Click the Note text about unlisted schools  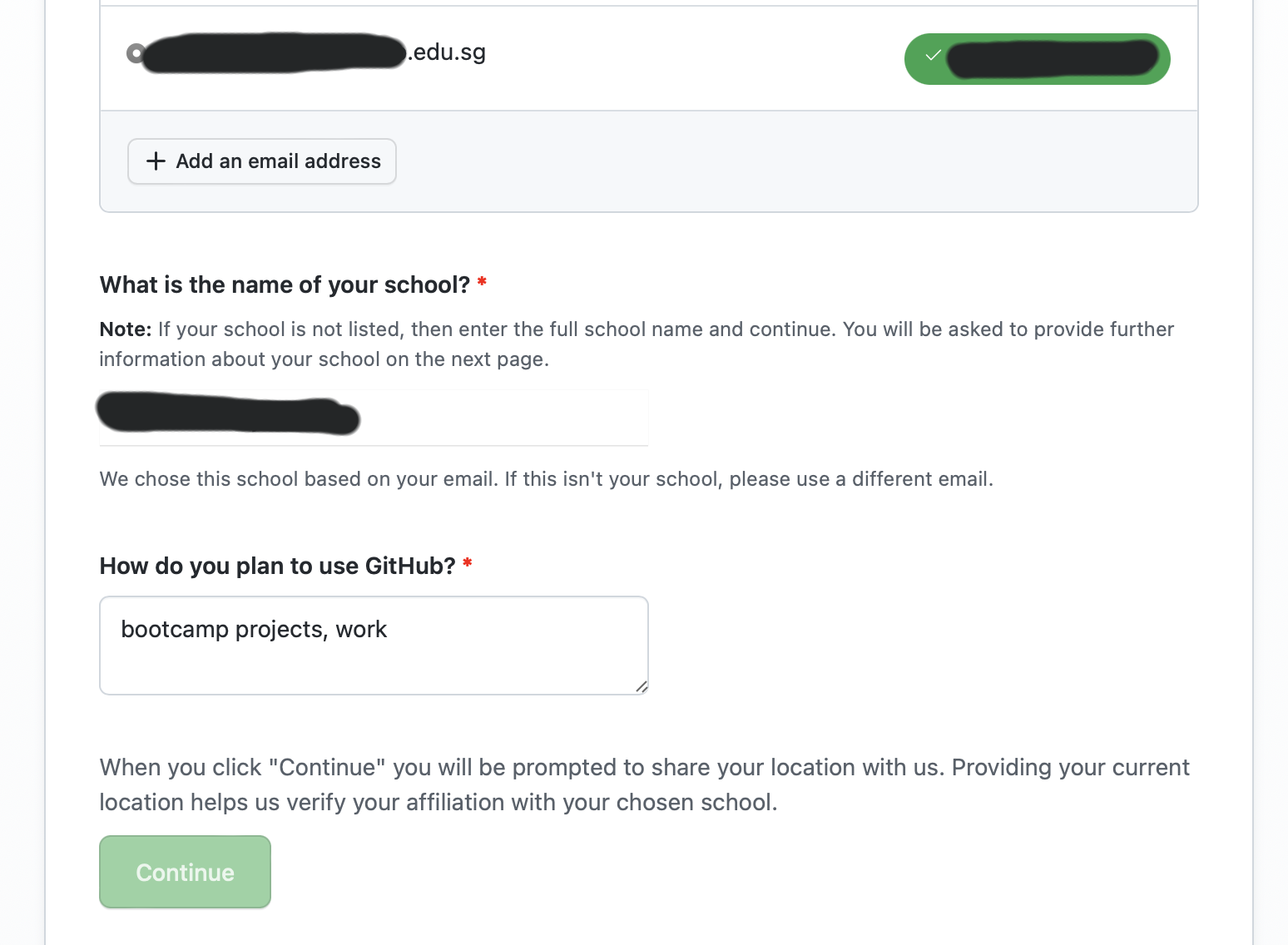(x=637, y=344)
